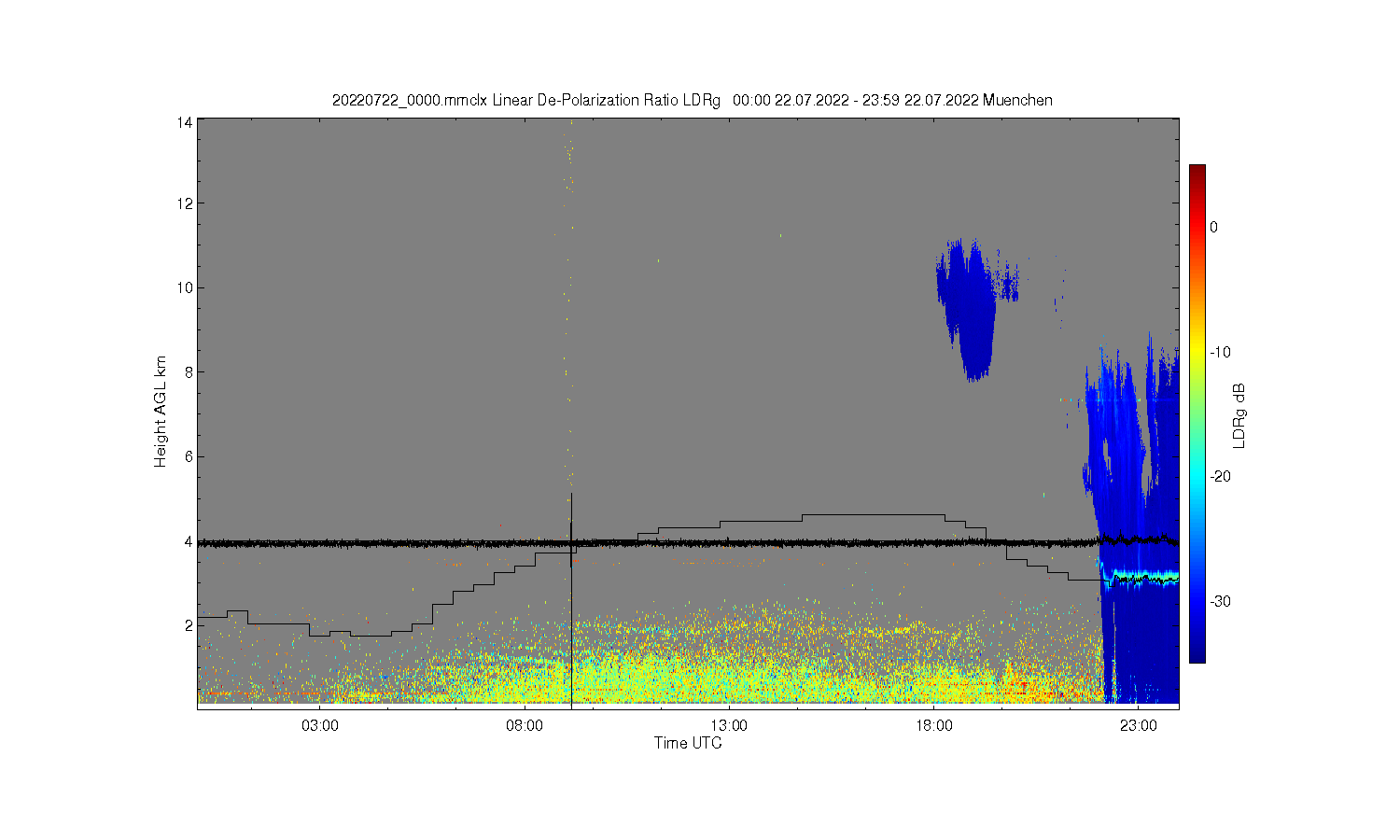1400x840 pixels.
Task: Click the 03:00 time tick label
Action: pyautogui.click(x=320, y=726)
